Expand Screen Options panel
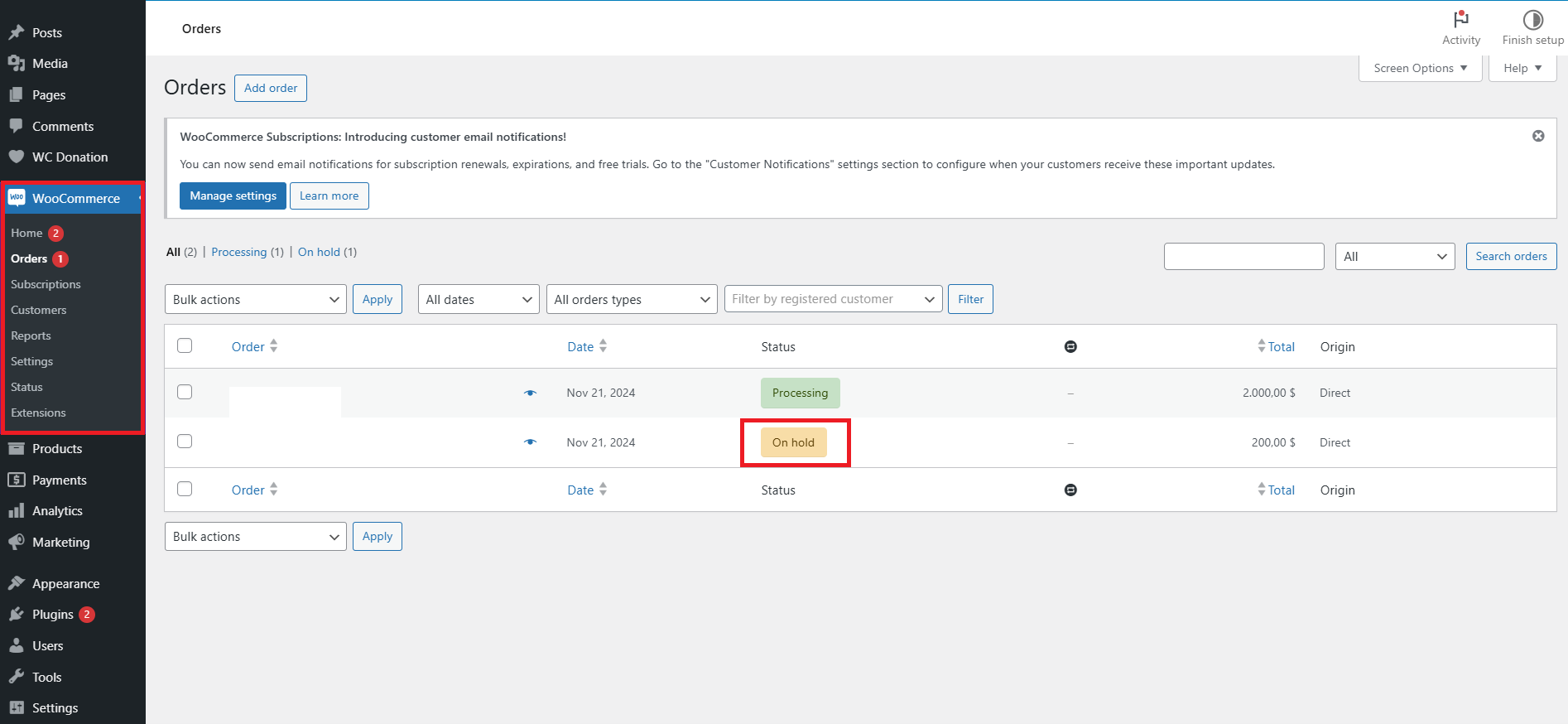 pyautogui.click(x=1421, y=68)
